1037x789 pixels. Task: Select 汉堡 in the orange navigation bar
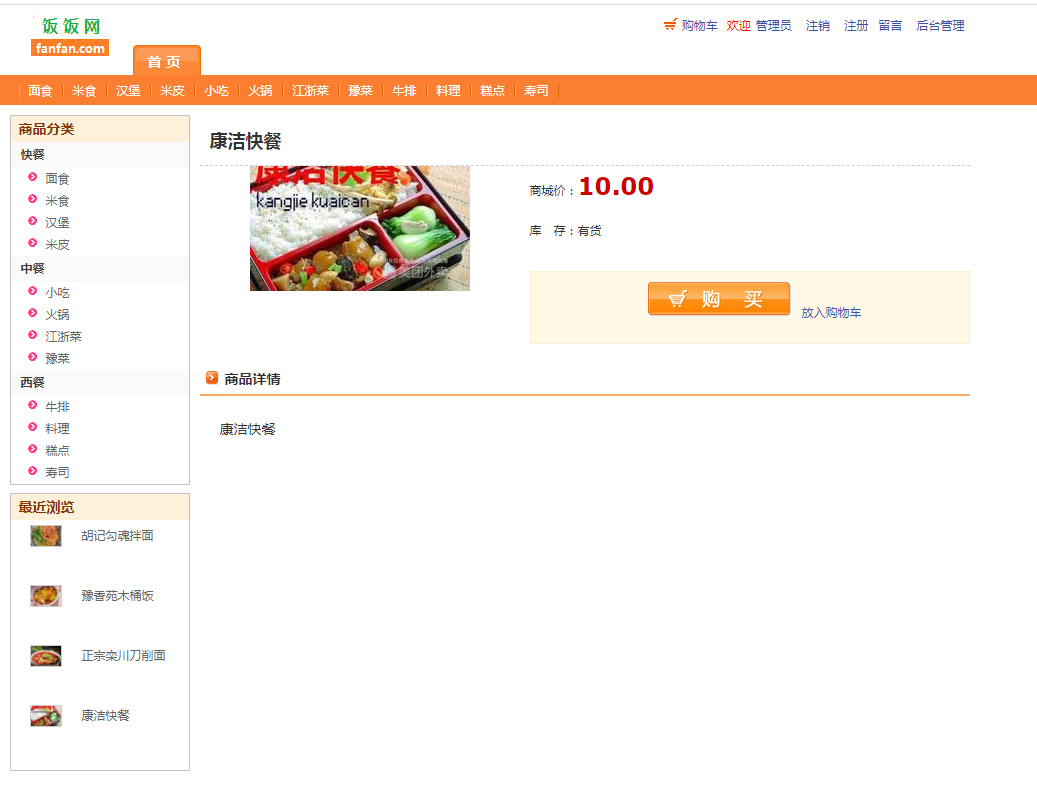point(128,91)
